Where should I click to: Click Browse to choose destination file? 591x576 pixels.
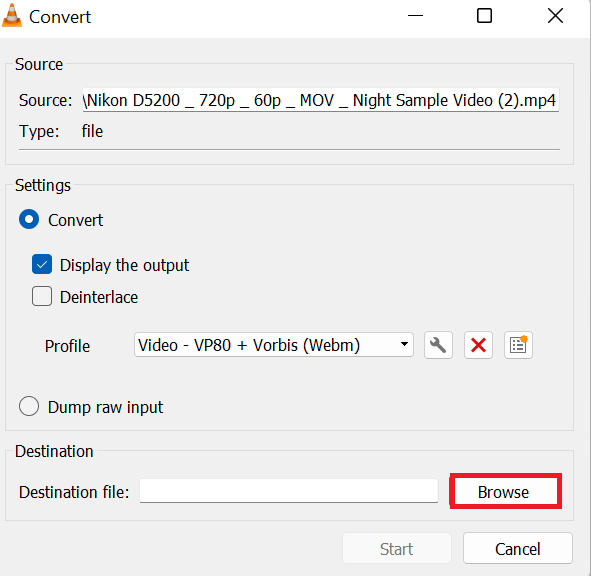pyautogui.click(x=505, y=491)
